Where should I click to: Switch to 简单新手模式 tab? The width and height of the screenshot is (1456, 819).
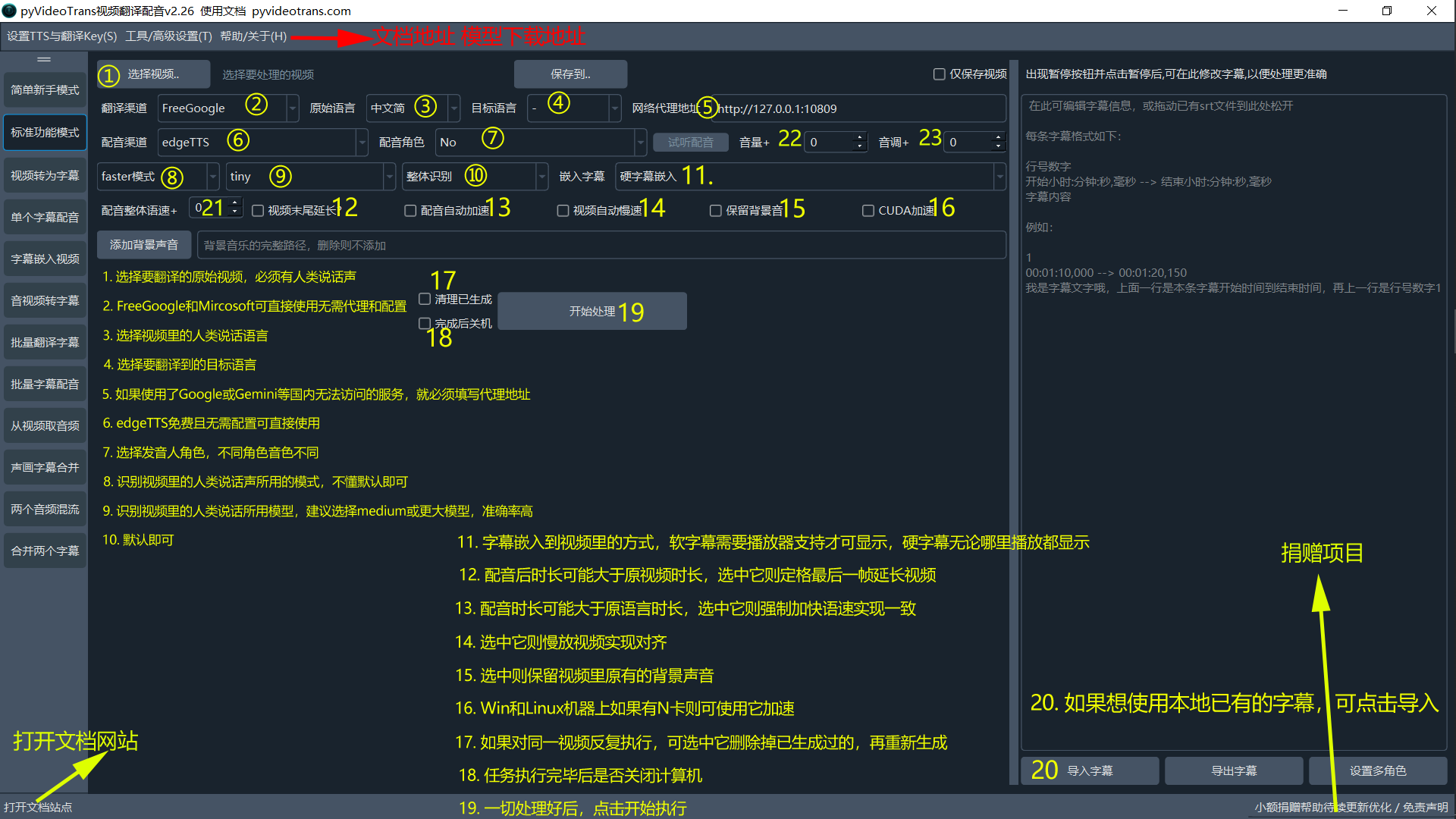pyautogui.click(x=45, y=90)
